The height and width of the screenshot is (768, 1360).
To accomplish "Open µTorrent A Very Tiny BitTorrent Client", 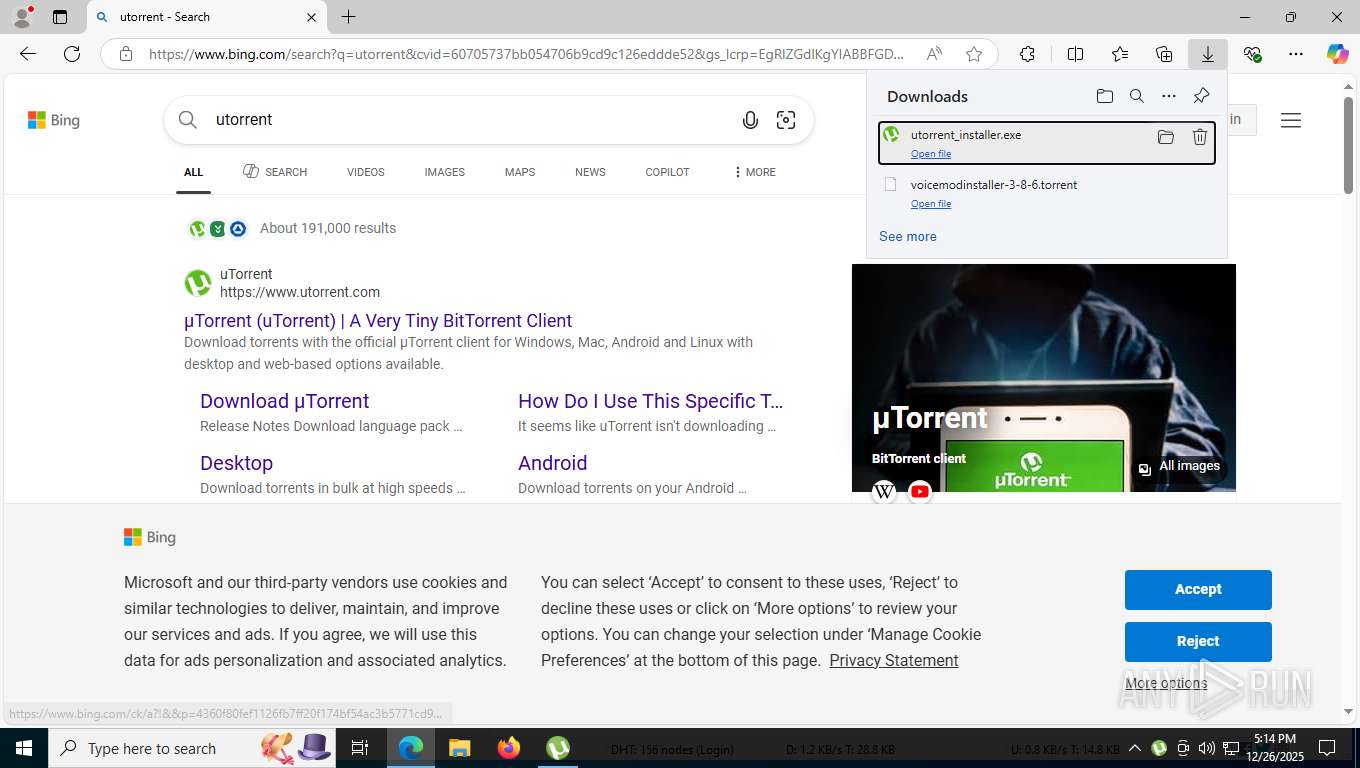I will point(378,321).
